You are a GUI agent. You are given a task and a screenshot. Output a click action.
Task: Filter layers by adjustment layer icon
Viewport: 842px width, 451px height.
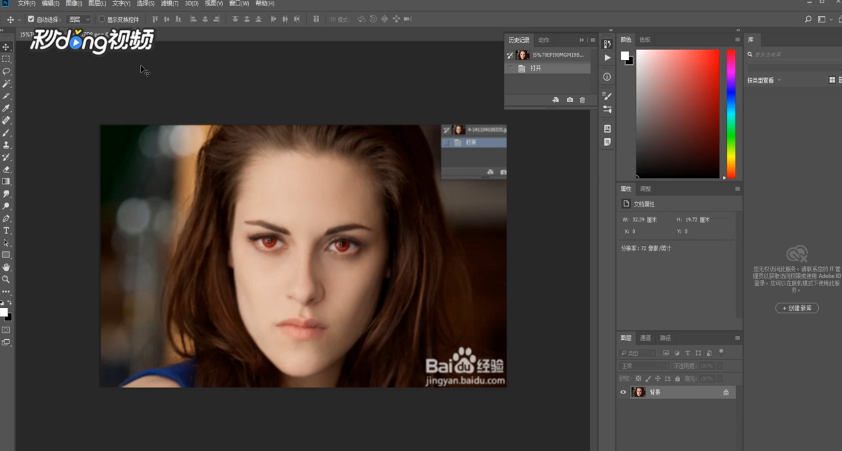pos(677,353)
